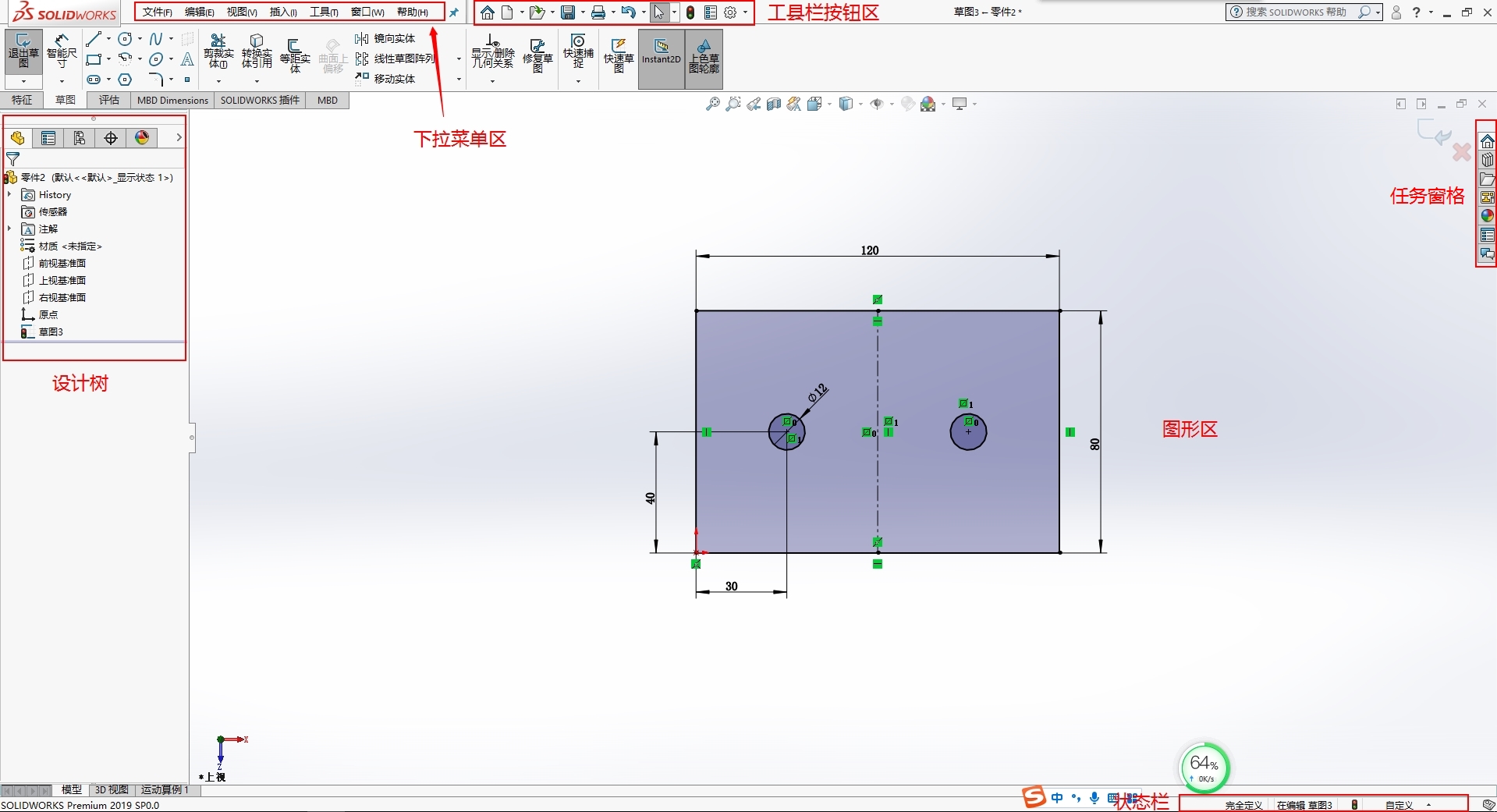Switch to the 特征 tab
This screenshot has width=1497, height=812.
(22, 100)
